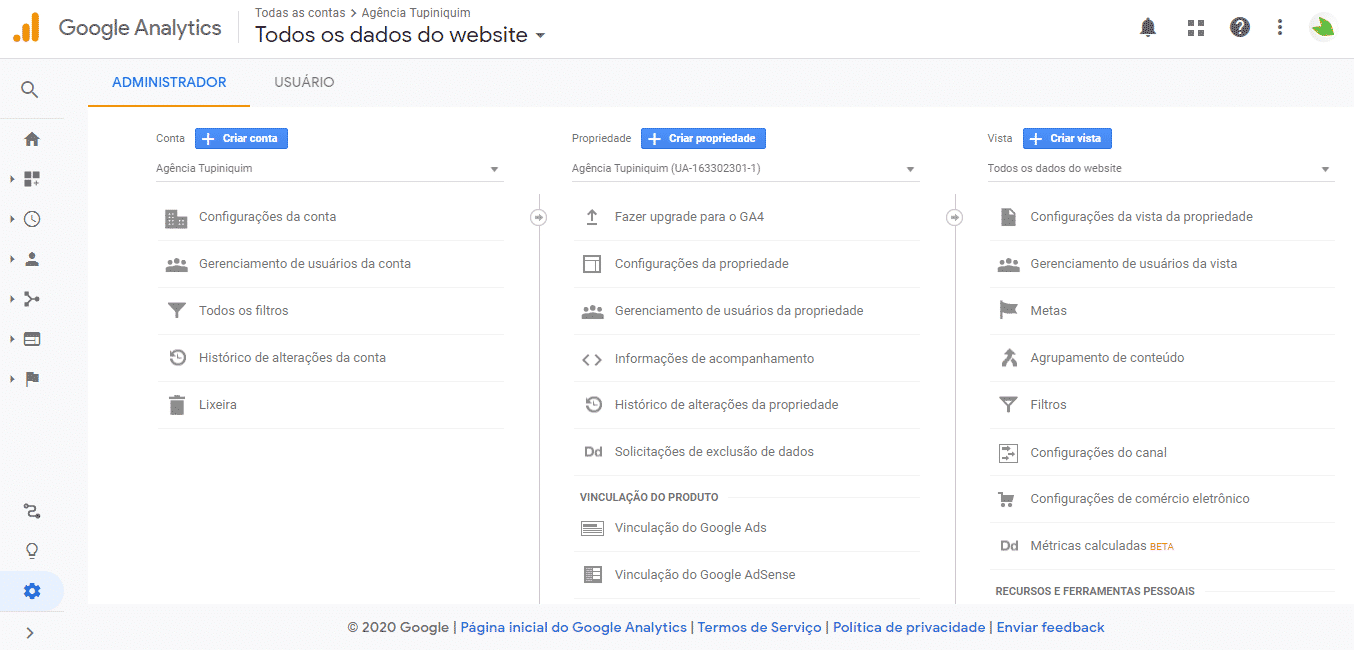Click round arrow between Conta and Propriedade columns
This screenshot has height=650, width=1354.
click(538, 217)
